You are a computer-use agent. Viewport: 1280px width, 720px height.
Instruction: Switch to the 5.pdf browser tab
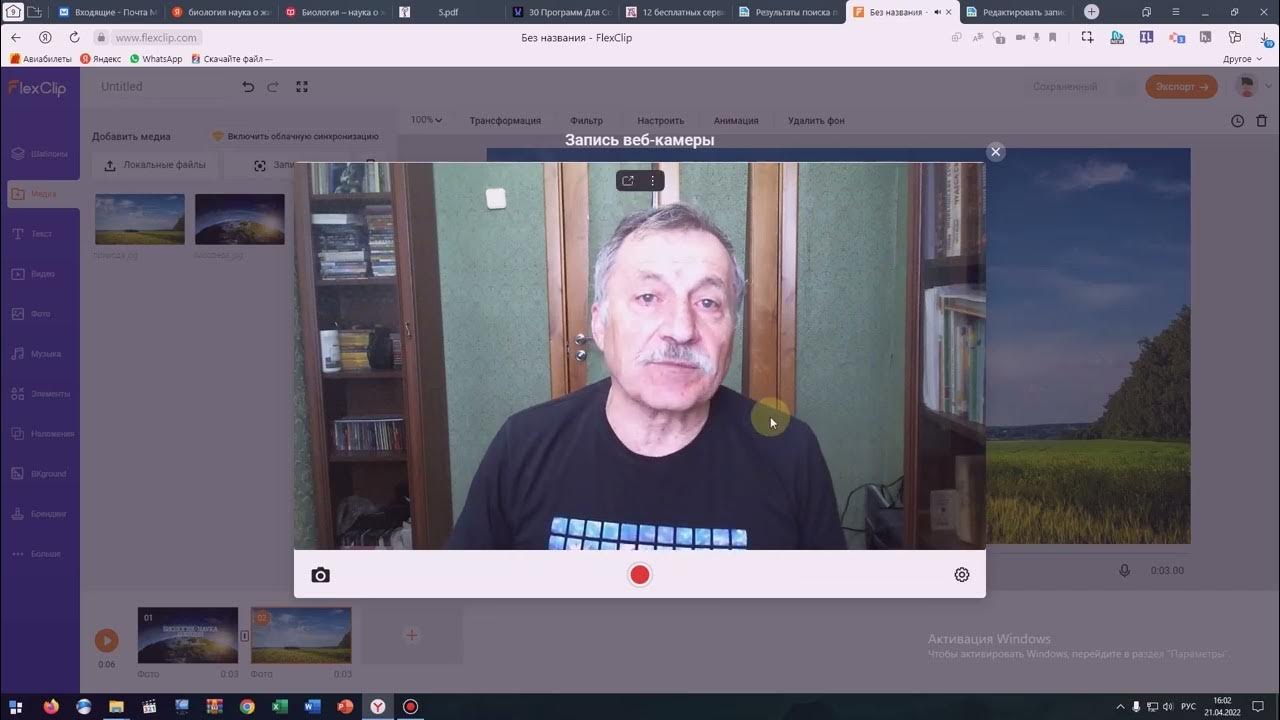[x=448, y=12]
